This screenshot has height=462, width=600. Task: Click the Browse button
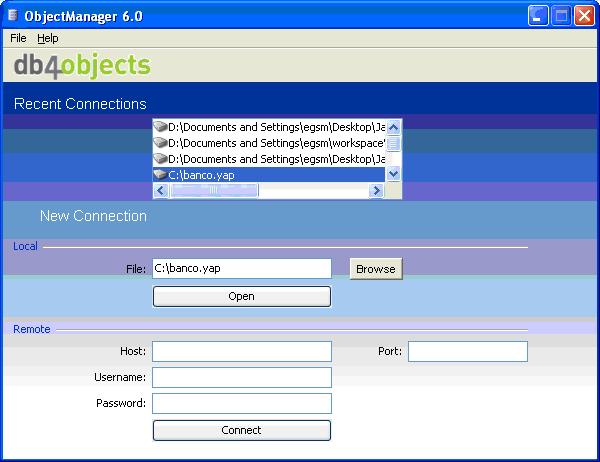click(x=376, y=269)
